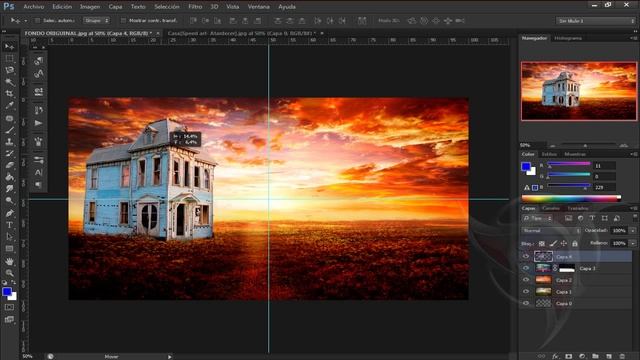Add a layer mask
The width and height of the screenshot is (640, 360).
coord(569,356)
